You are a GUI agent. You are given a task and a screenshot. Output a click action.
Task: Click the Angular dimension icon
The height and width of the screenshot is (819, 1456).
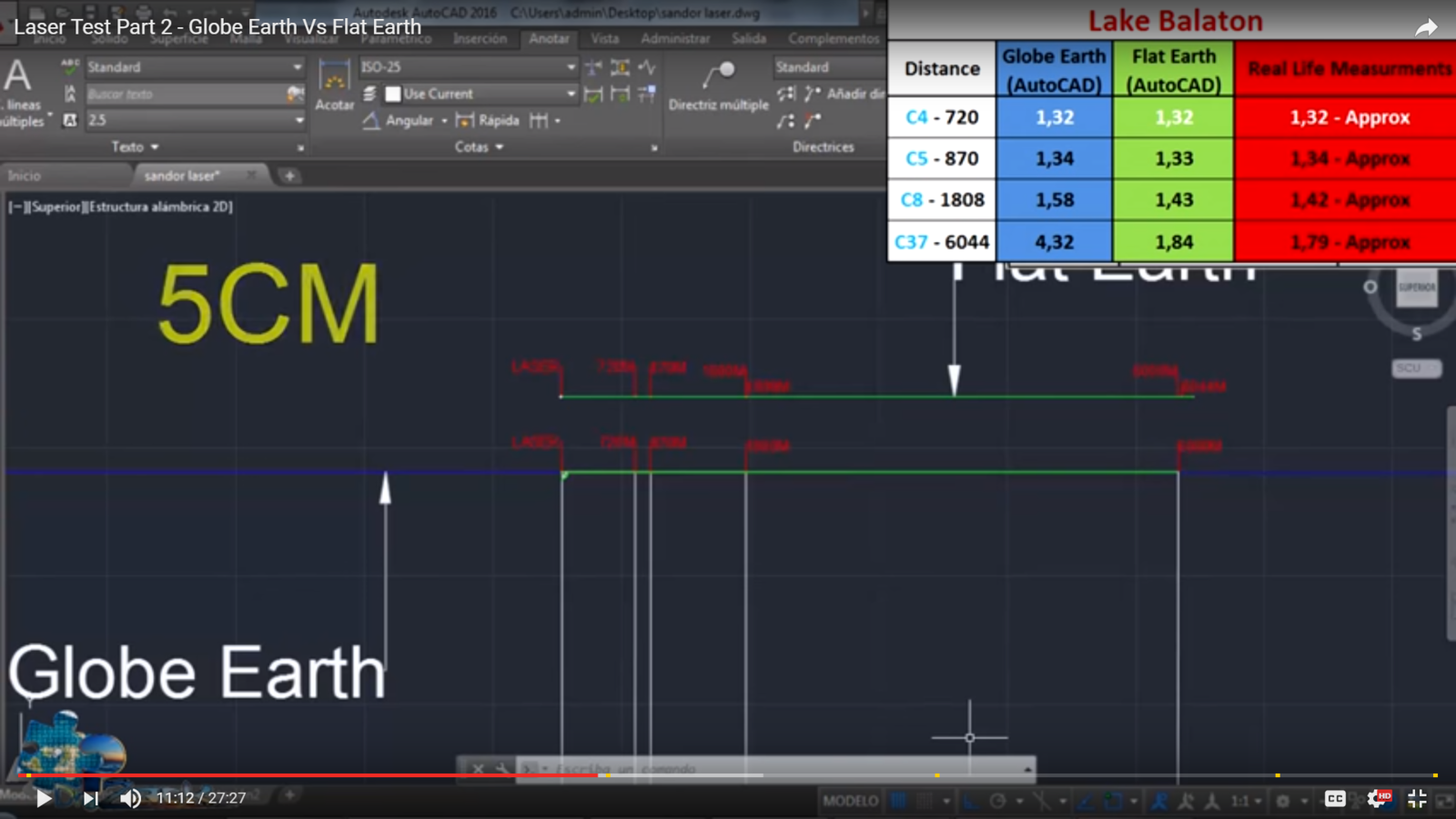(371, 120)
